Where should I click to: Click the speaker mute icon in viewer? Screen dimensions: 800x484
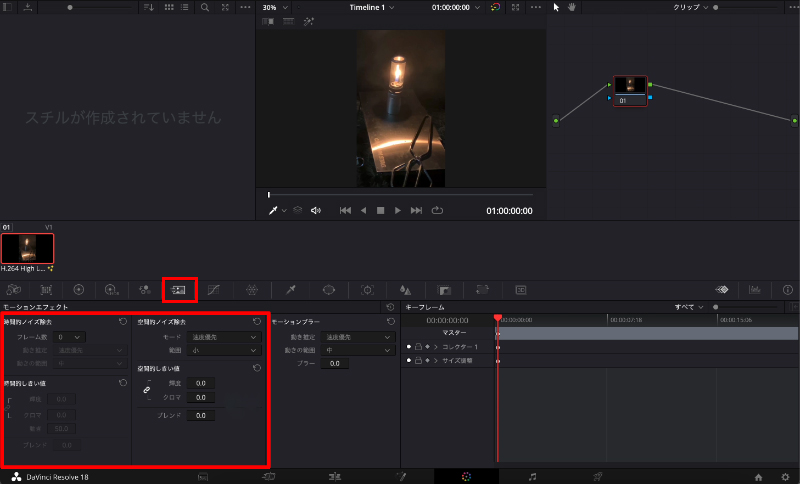click(x=316, y=210)
